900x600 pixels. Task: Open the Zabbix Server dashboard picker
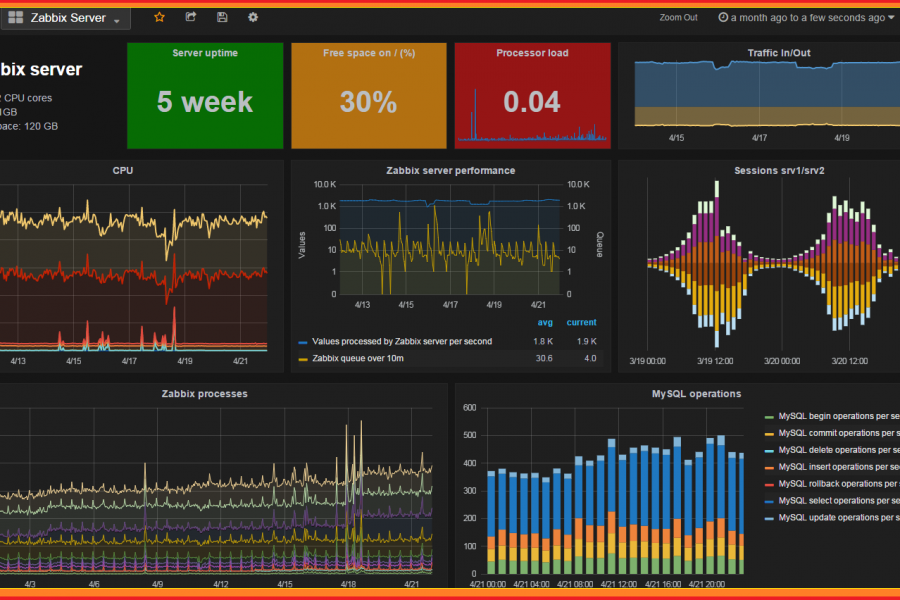(x=65, y=18)
